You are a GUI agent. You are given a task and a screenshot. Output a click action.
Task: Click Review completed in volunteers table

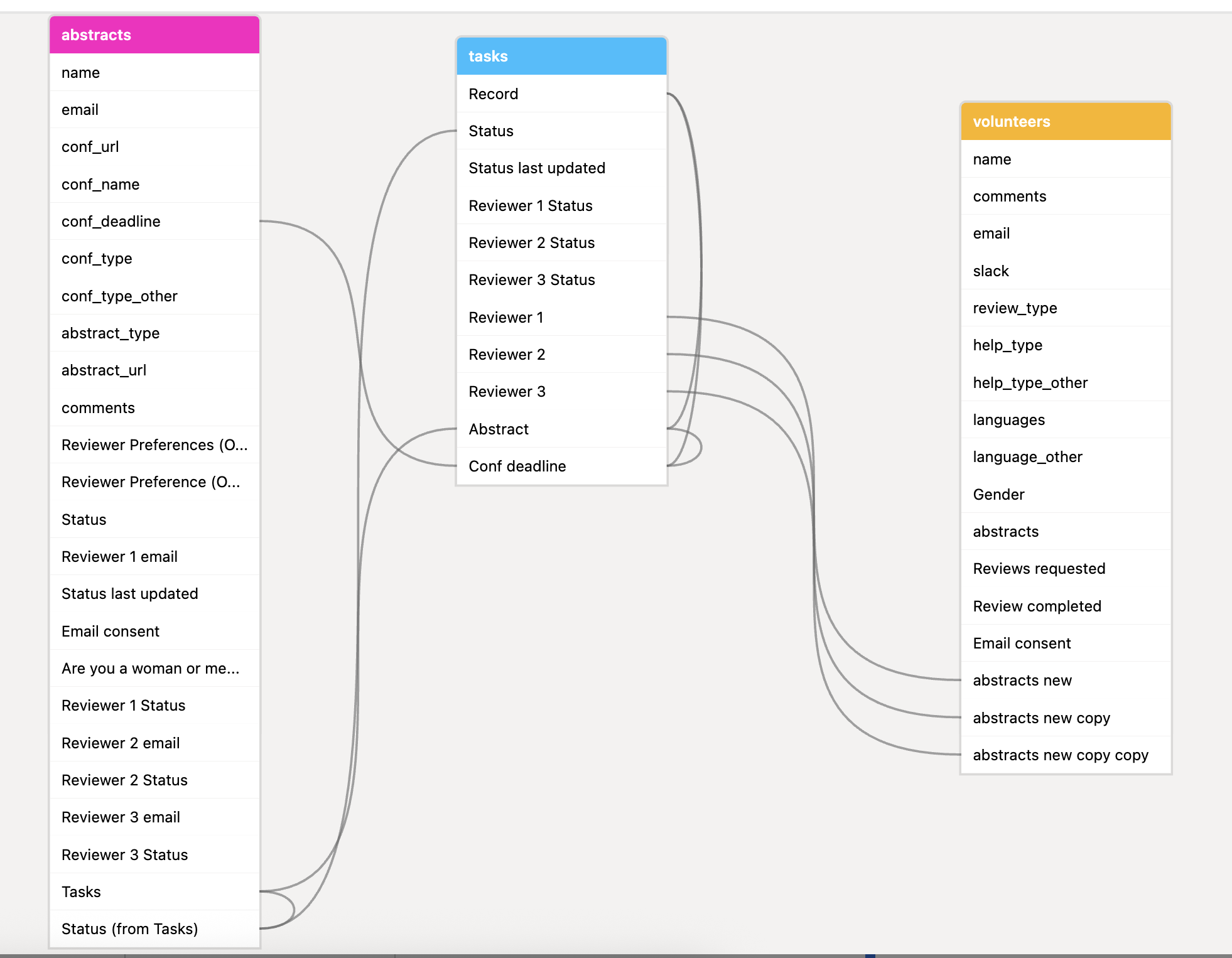pos(1066,606)
